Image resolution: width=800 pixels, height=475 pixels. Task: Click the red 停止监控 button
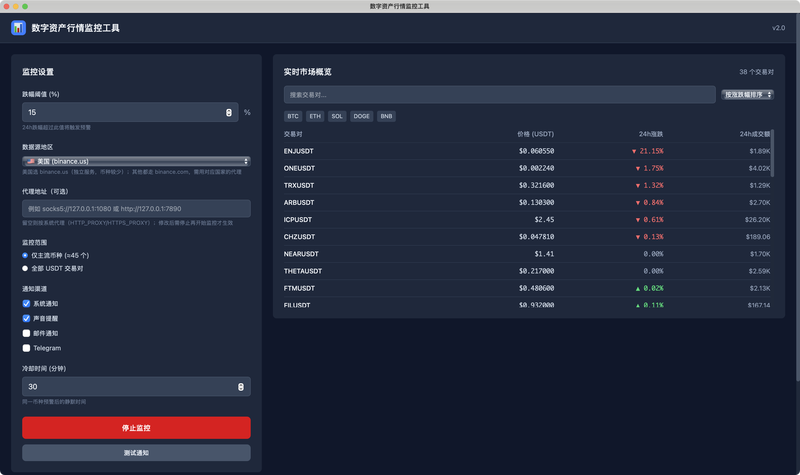point(136,428)
